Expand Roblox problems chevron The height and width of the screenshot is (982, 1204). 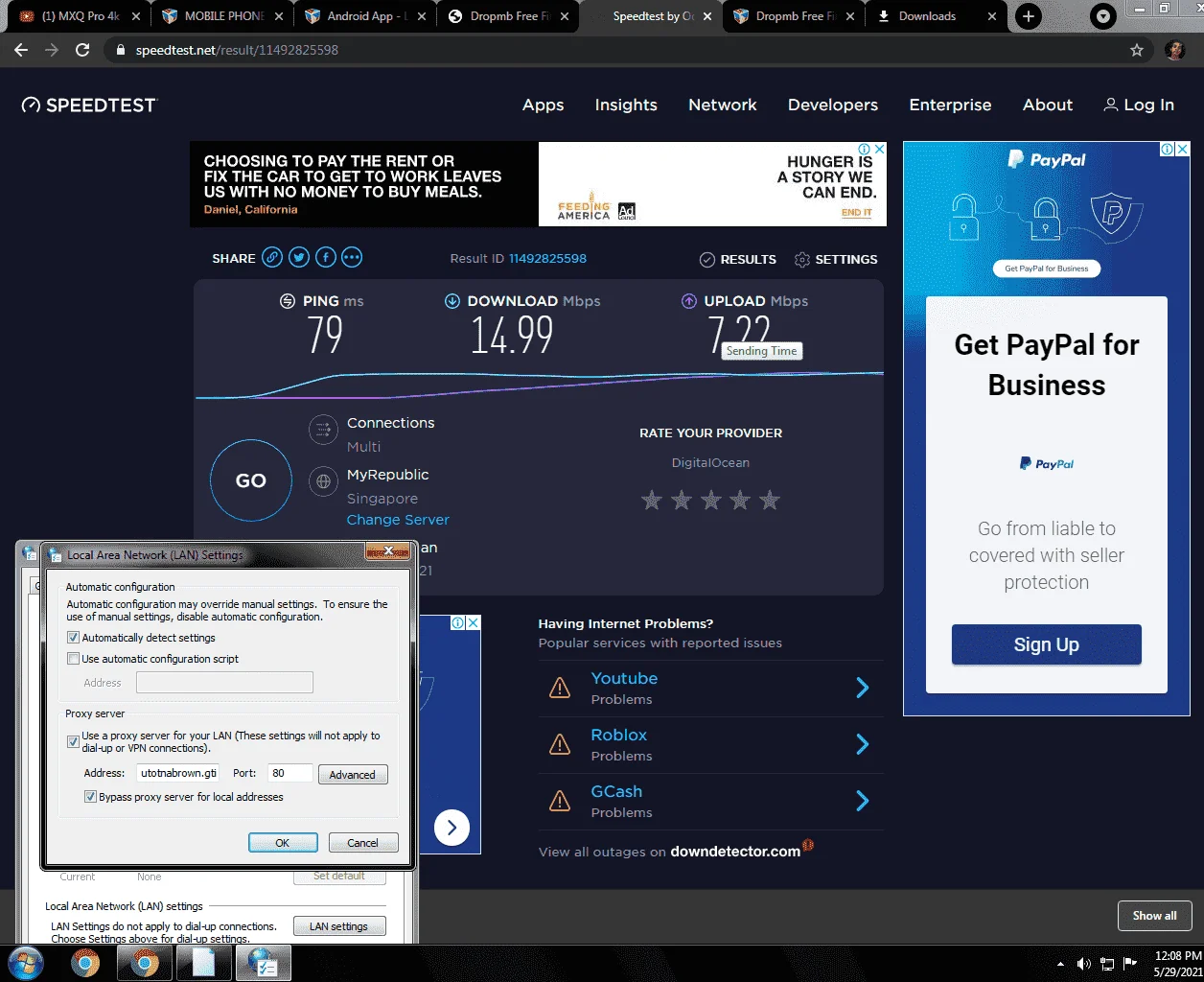[x=862, y=744]
